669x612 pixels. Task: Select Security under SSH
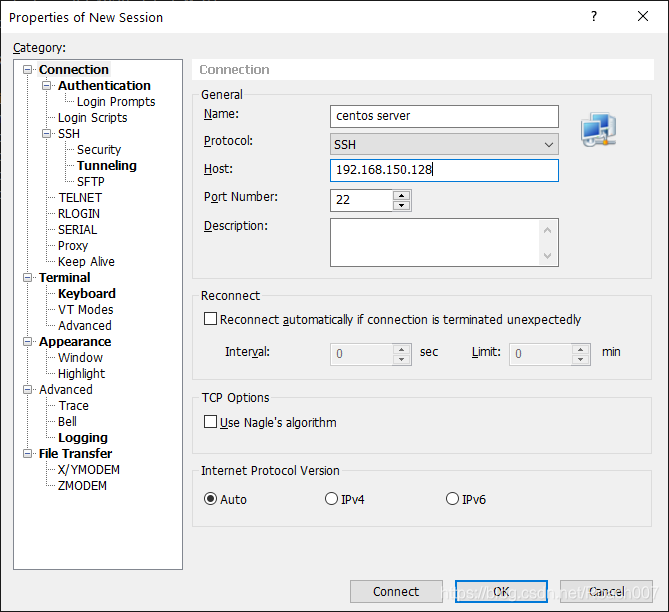[99, 149]
